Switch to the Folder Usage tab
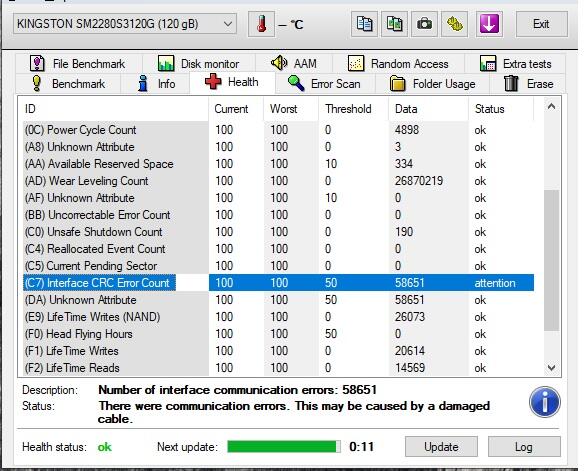587x471 pixels. pos(433,83)
